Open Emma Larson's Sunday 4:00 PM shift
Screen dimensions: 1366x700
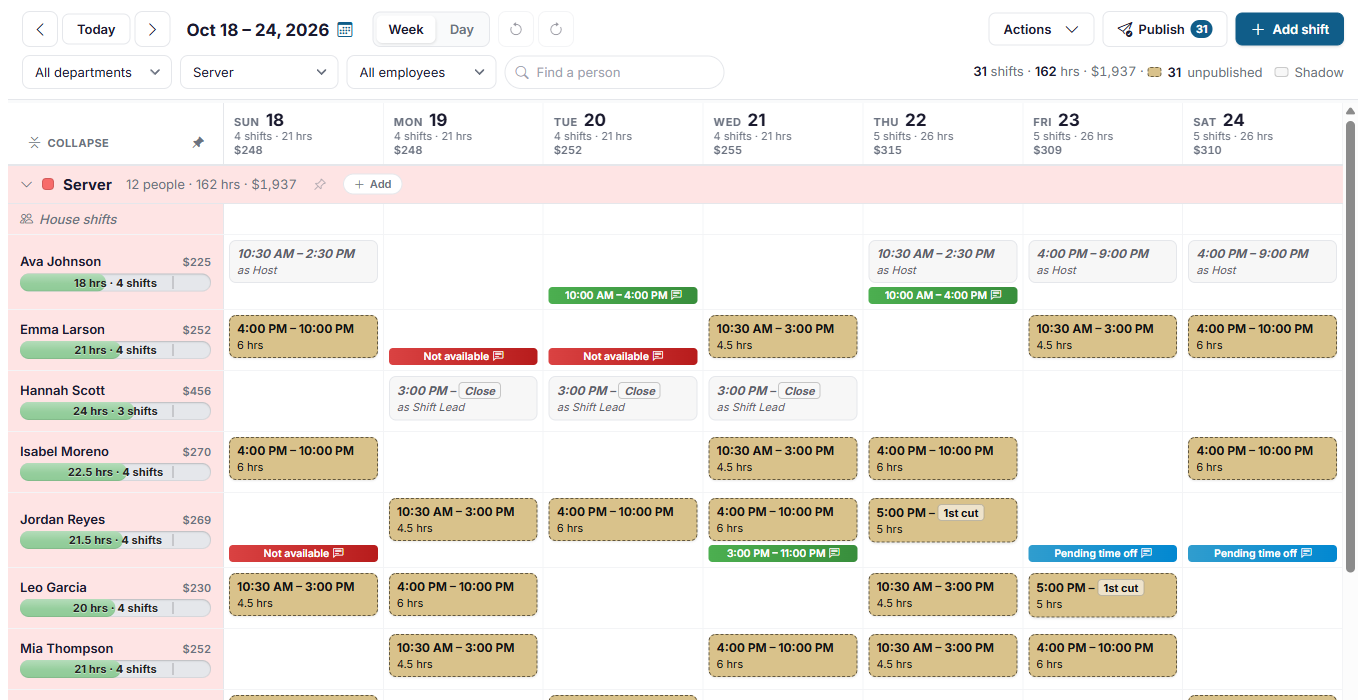pos(303,337)
